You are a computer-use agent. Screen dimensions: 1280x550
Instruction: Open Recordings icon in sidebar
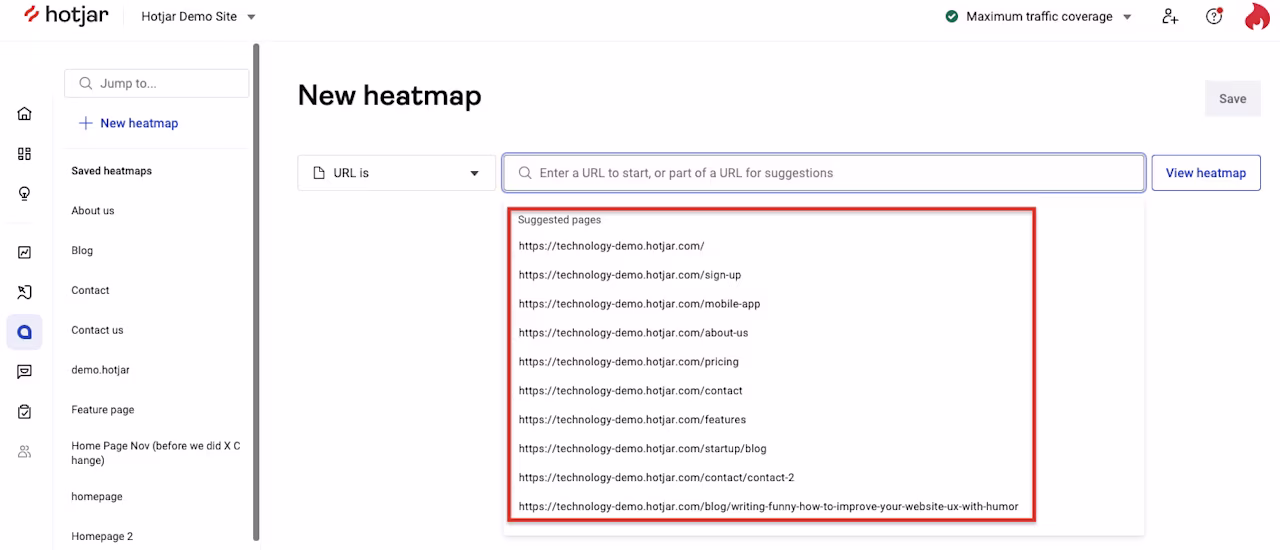point(24,292)
